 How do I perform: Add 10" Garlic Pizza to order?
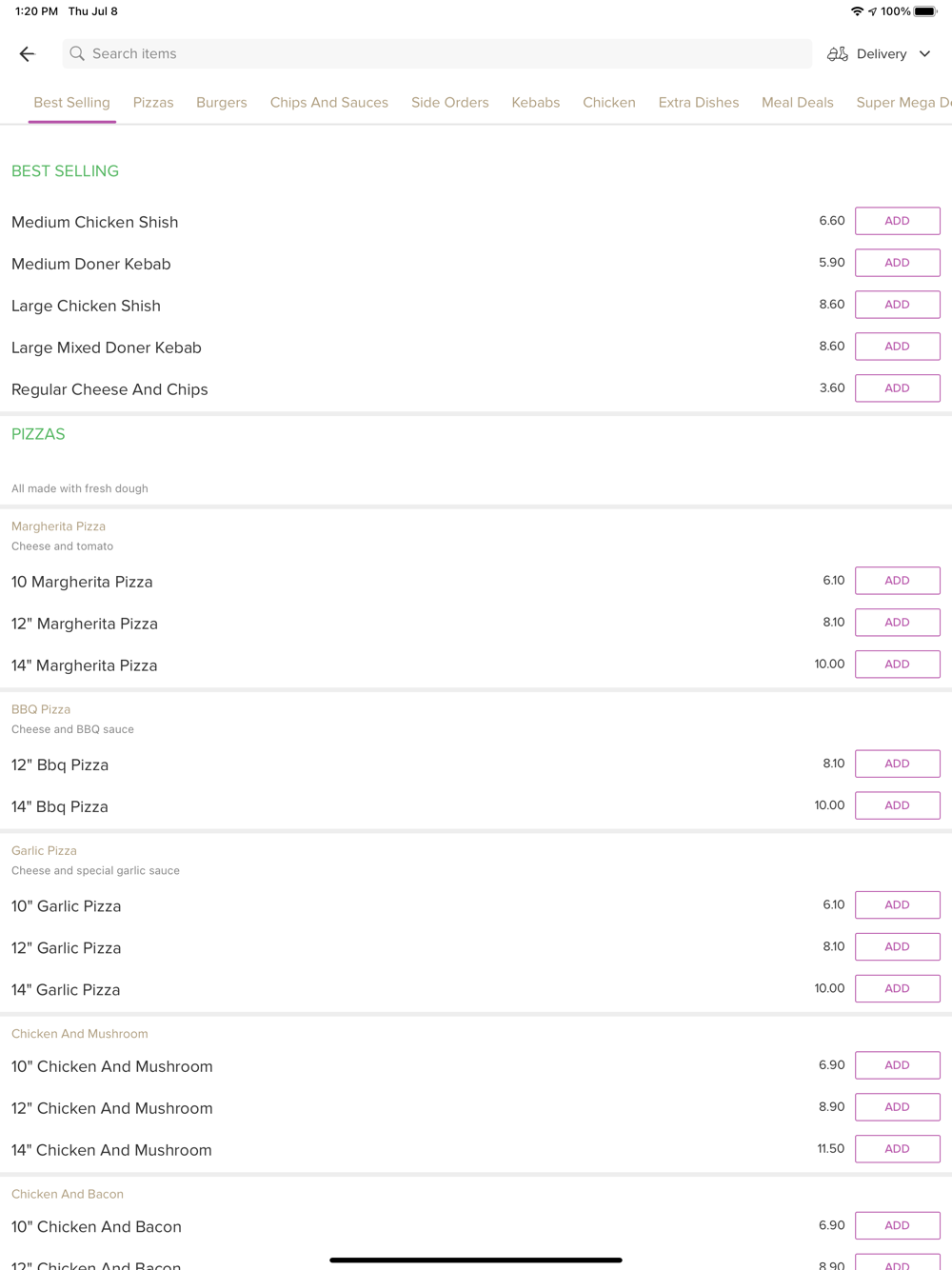click(897, 905)
